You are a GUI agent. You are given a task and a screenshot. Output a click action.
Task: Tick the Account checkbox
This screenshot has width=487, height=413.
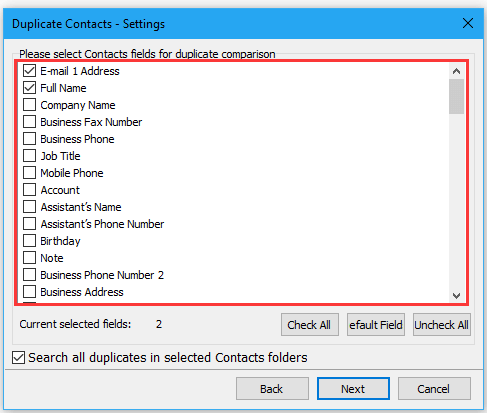pos(29,190)
